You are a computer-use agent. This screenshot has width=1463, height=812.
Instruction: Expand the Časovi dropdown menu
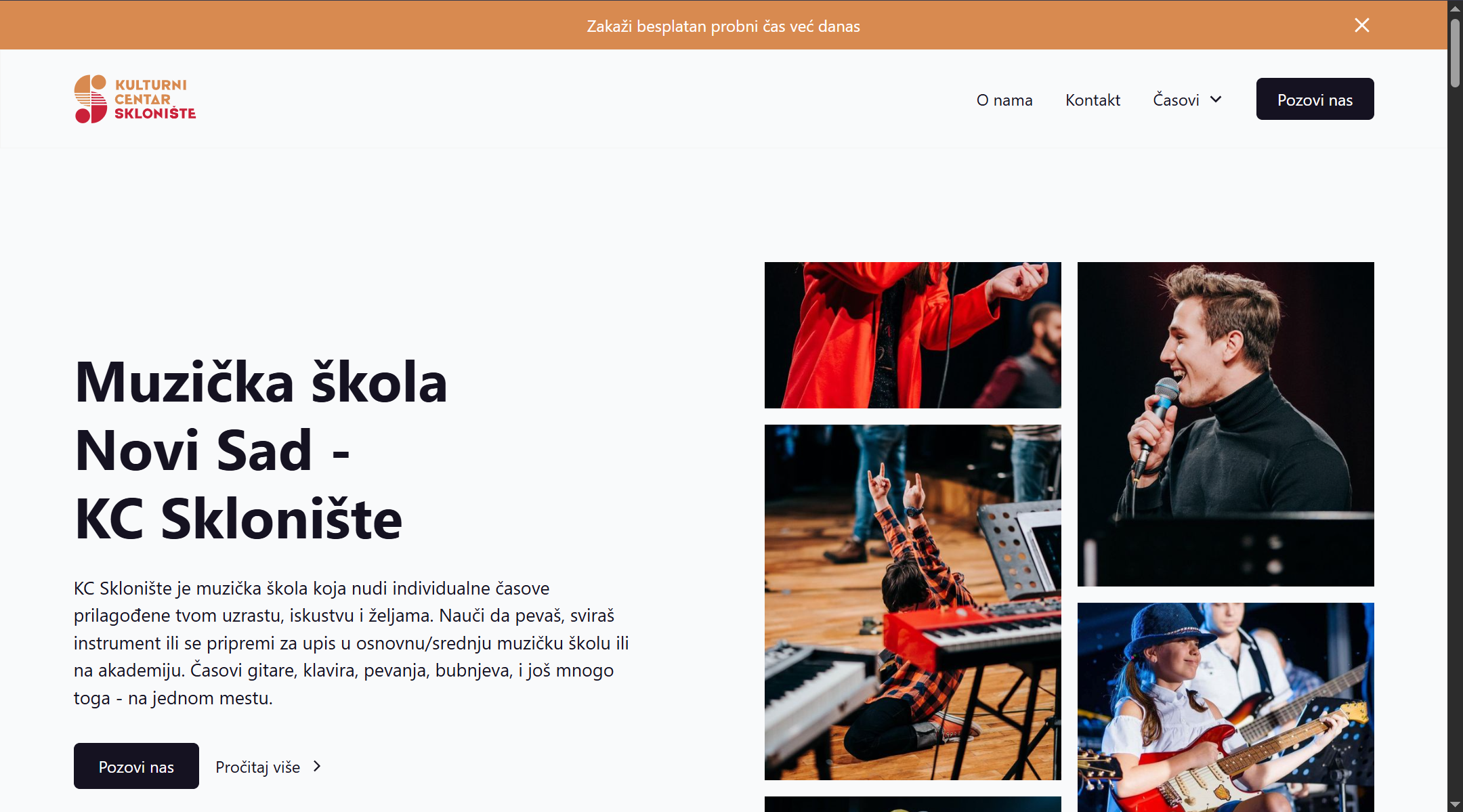pyautogui.click(x=1187, y=100)
